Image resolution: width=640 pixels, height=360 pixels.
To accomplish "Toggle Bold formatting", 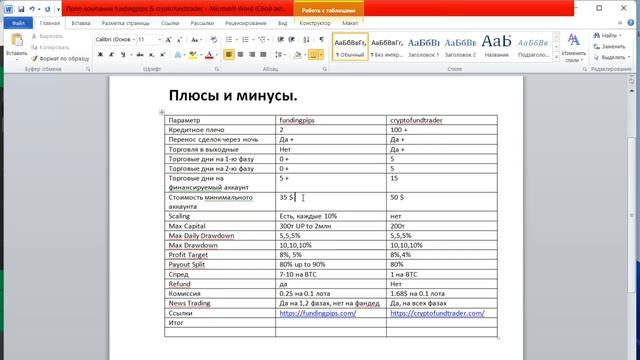I will (100, 55).
